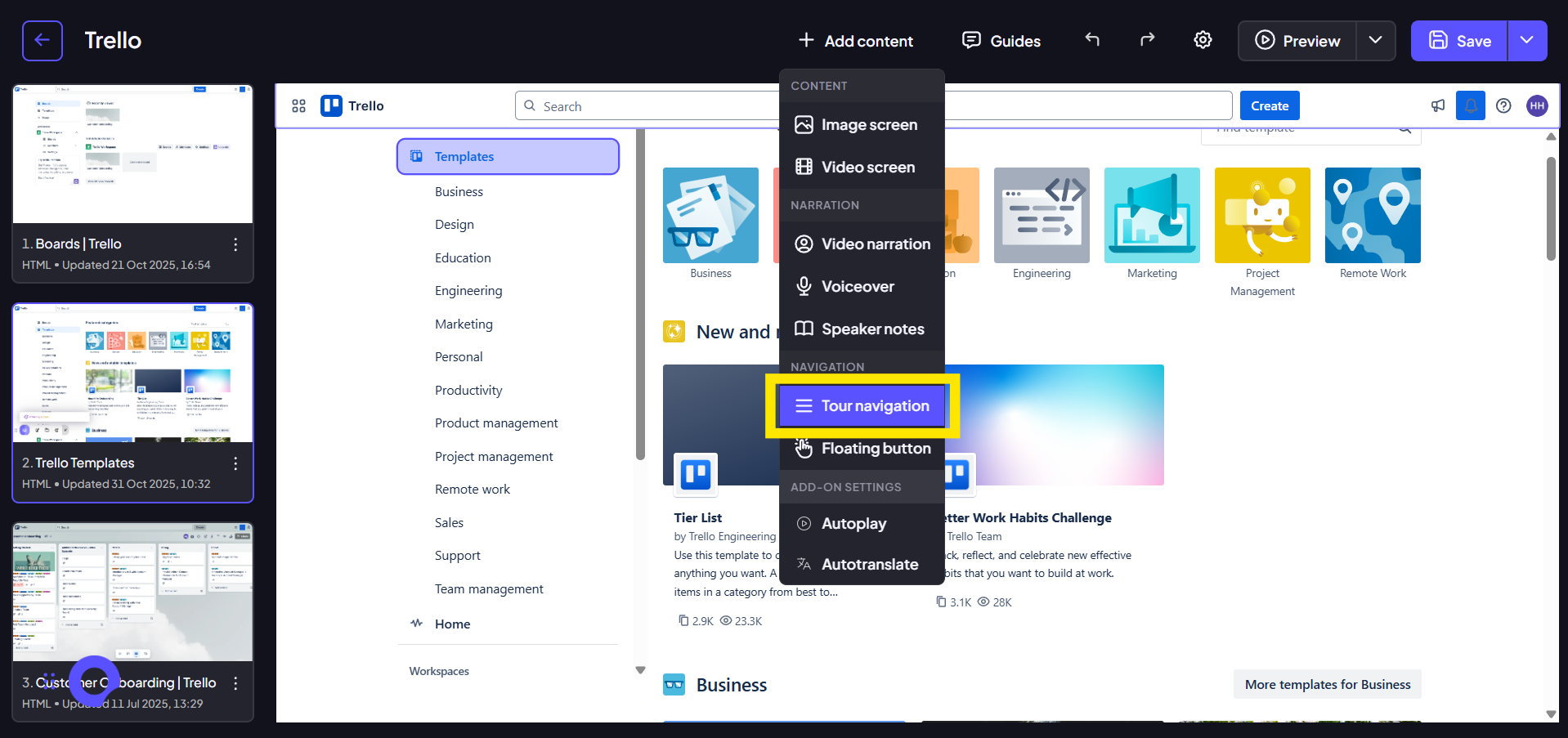This screenshot has width=1568, height=738.
Task: Expand the Preview dropdown arrow
Action: (1376, 41)
